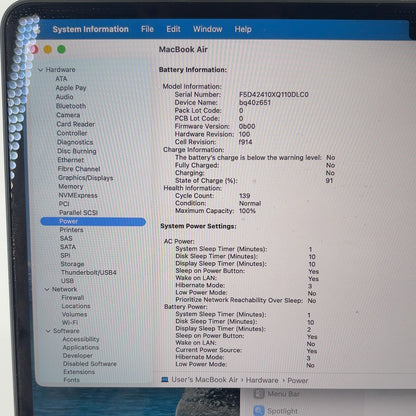Click the yellow minimize window button
The height and width of the screenshot is (416, 416).
[48, 49]
